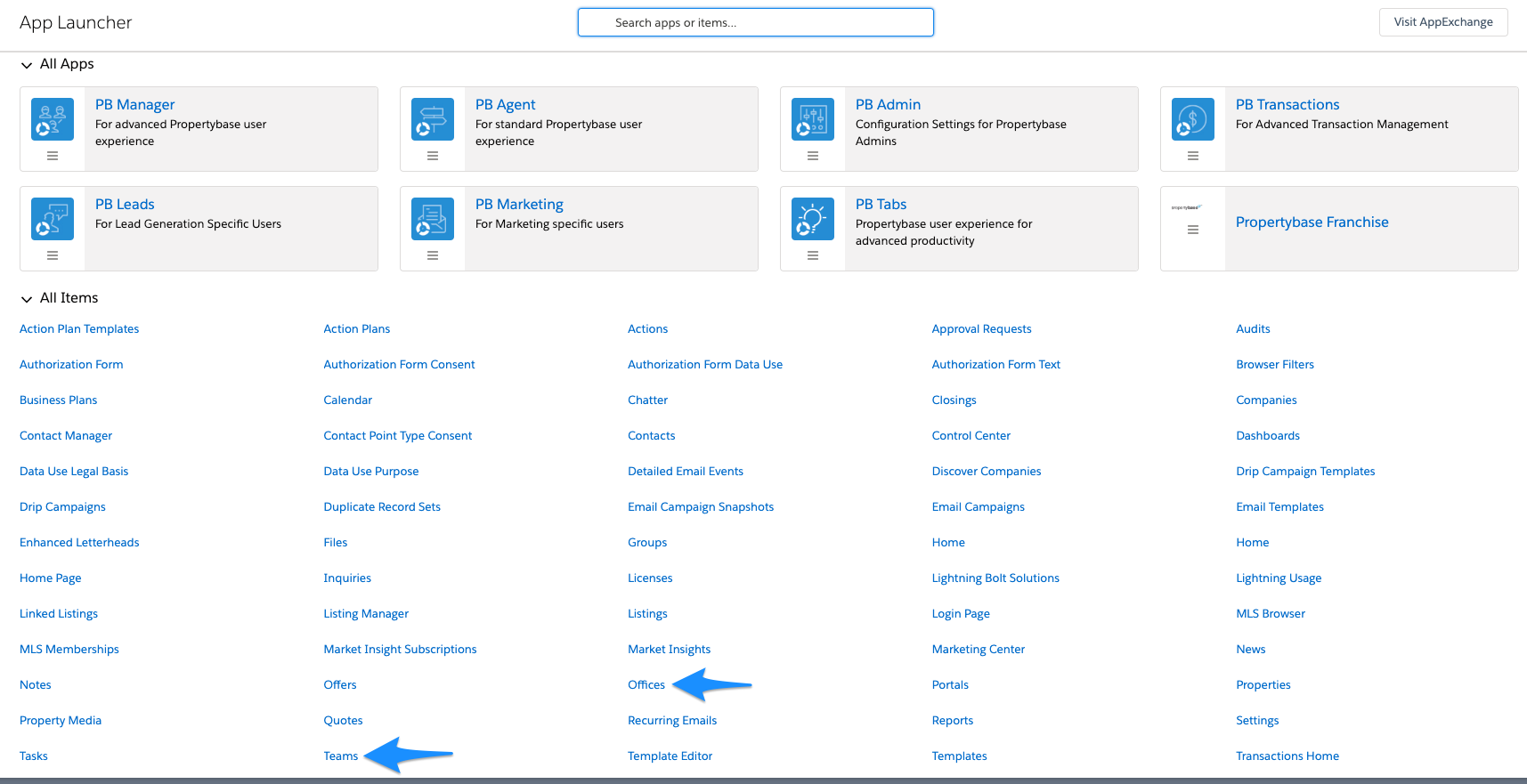
Task: Click the Search apps or items field
Action: pyautogui.click(x=756, y=22)
